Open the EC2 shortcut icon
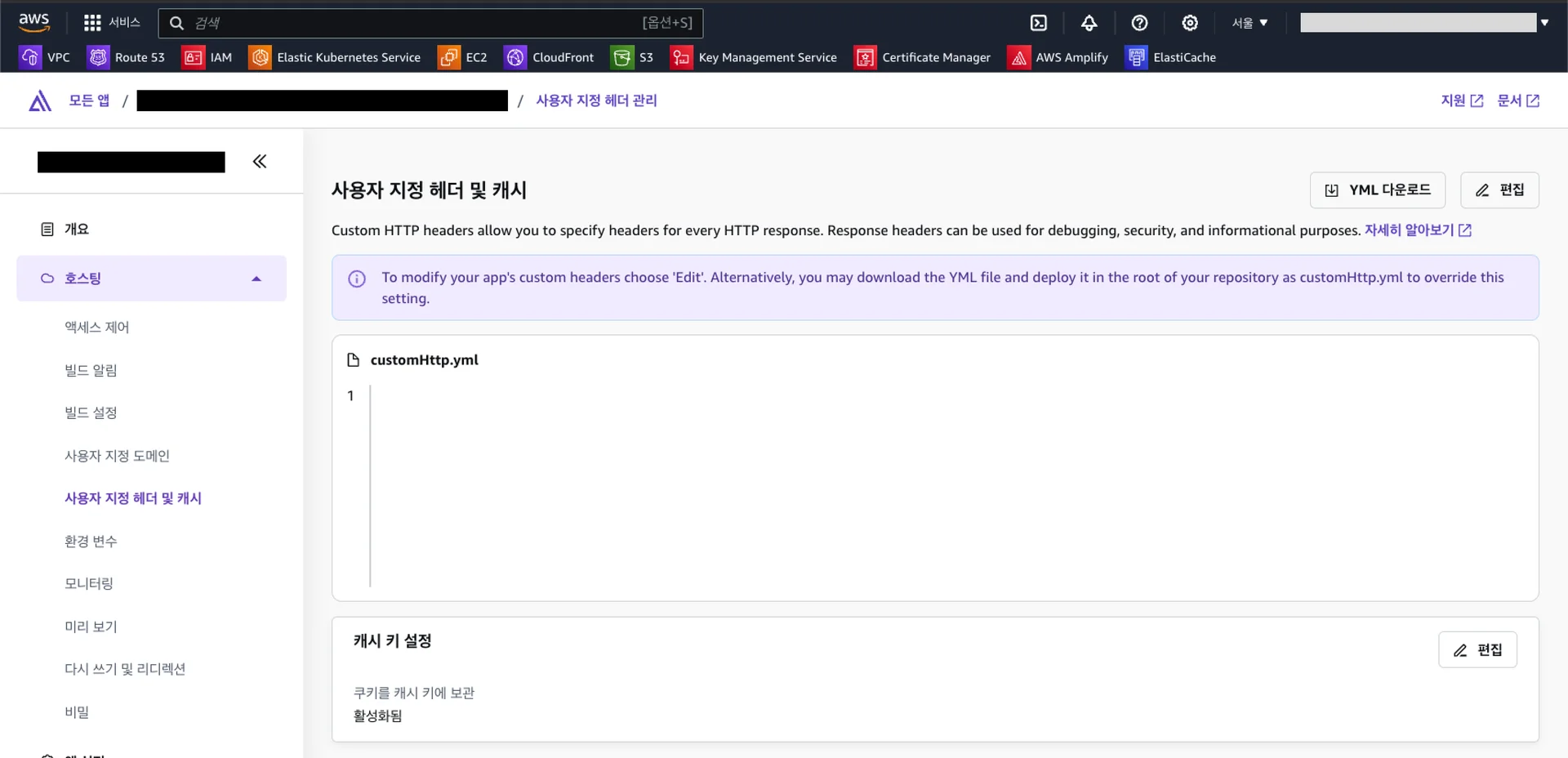 pos(448,57)
